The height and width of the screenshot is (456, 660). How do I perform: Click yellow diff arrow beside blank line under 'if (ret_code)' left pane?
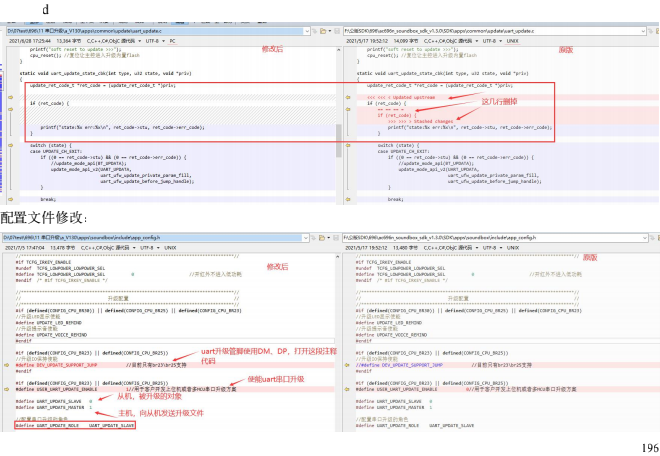[x=11, y=109]
